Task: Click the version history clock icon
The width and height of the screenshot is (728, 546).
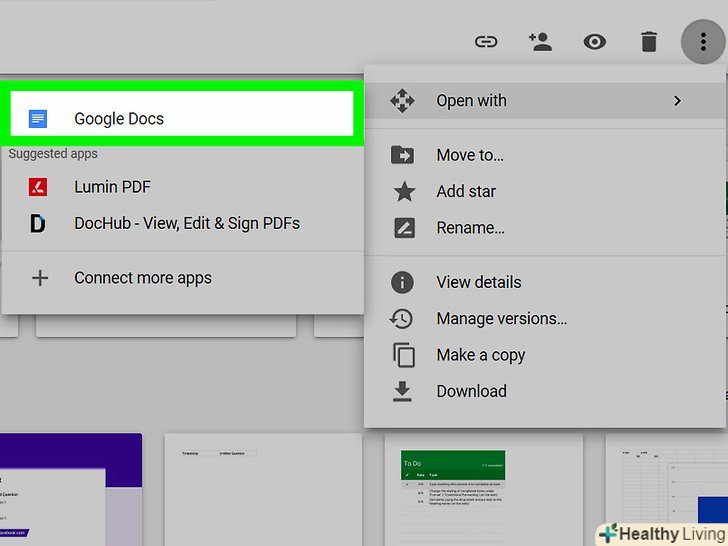Action: [401, 318]
